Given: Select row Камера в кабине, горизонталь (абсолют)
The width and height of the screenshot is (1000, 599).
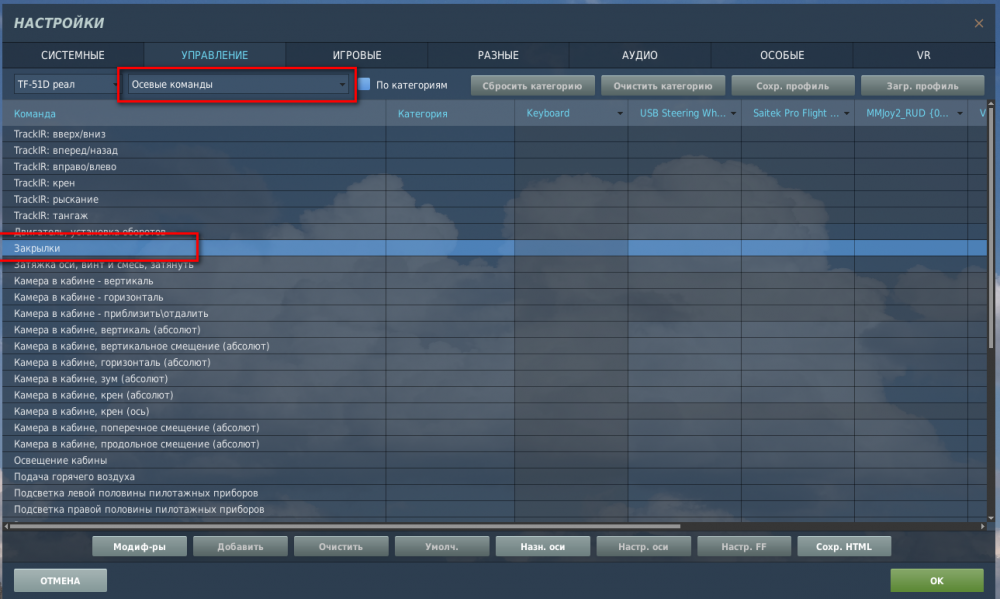Looking at the screenshot, I should pyautogui.click(x=495, y=362).
